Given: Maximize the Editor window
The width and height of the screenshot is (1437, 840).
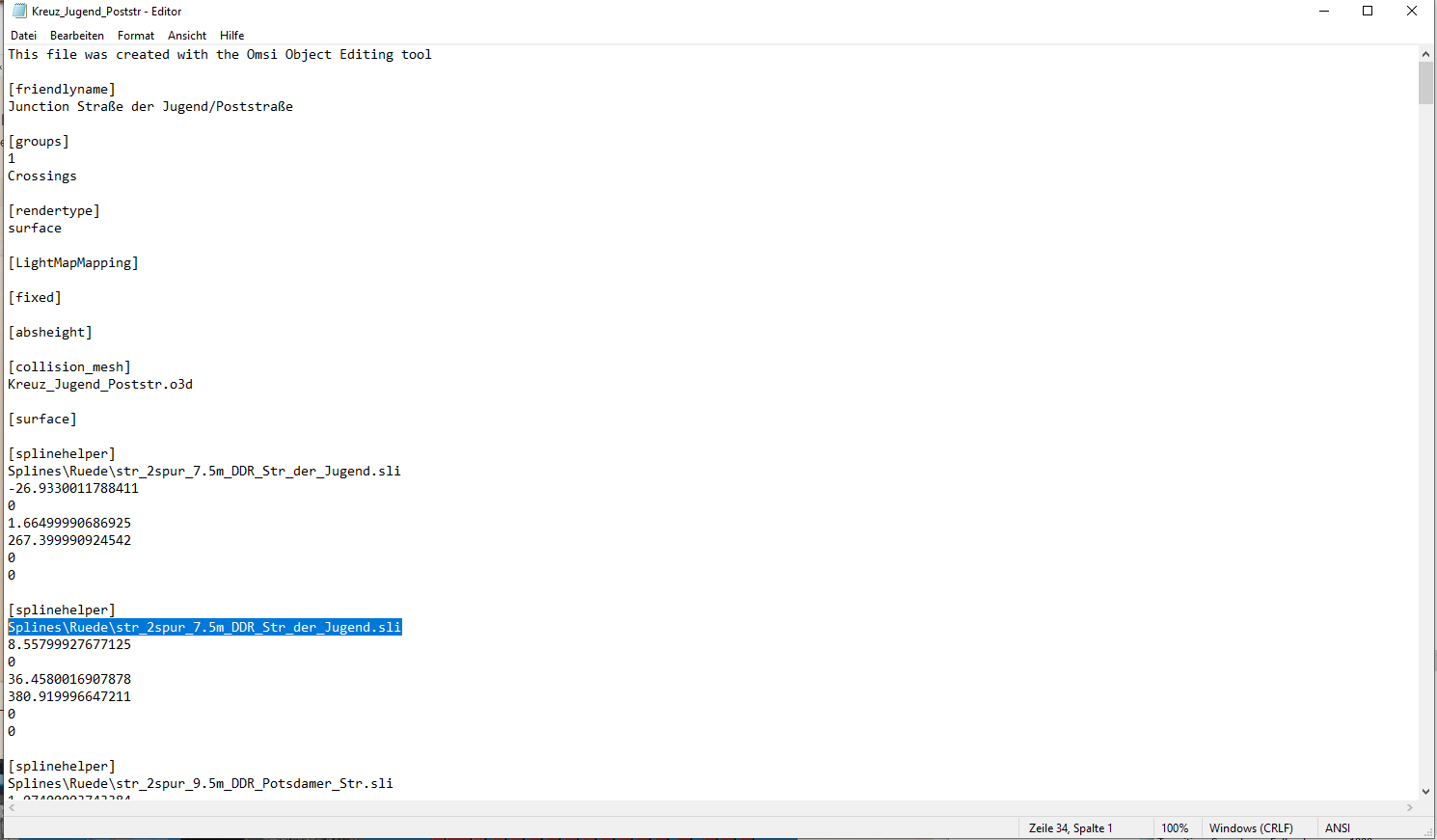Looking at the screenshot, I should pos(1368,12).
